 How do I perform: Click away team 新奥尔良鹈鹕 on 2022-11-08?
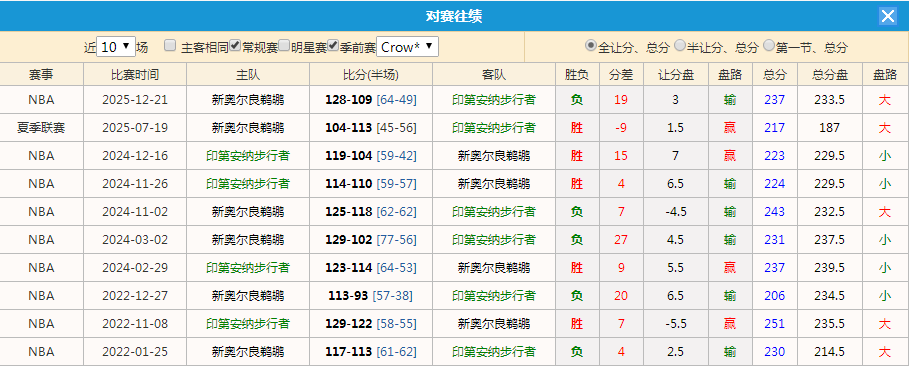[x=494, y=324]
